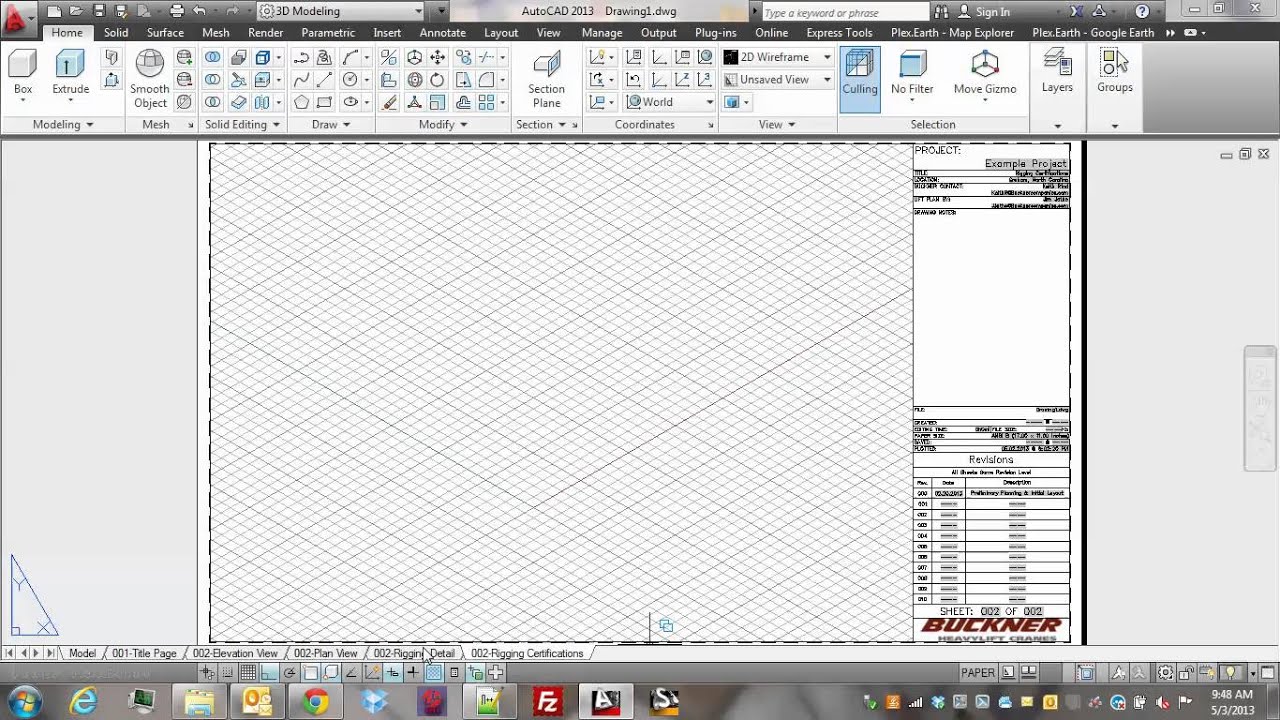Open the 2D Wireframe visual style dropdown
The width and height of the screenshot is (1280, 720).
click(x=777, y=57)
